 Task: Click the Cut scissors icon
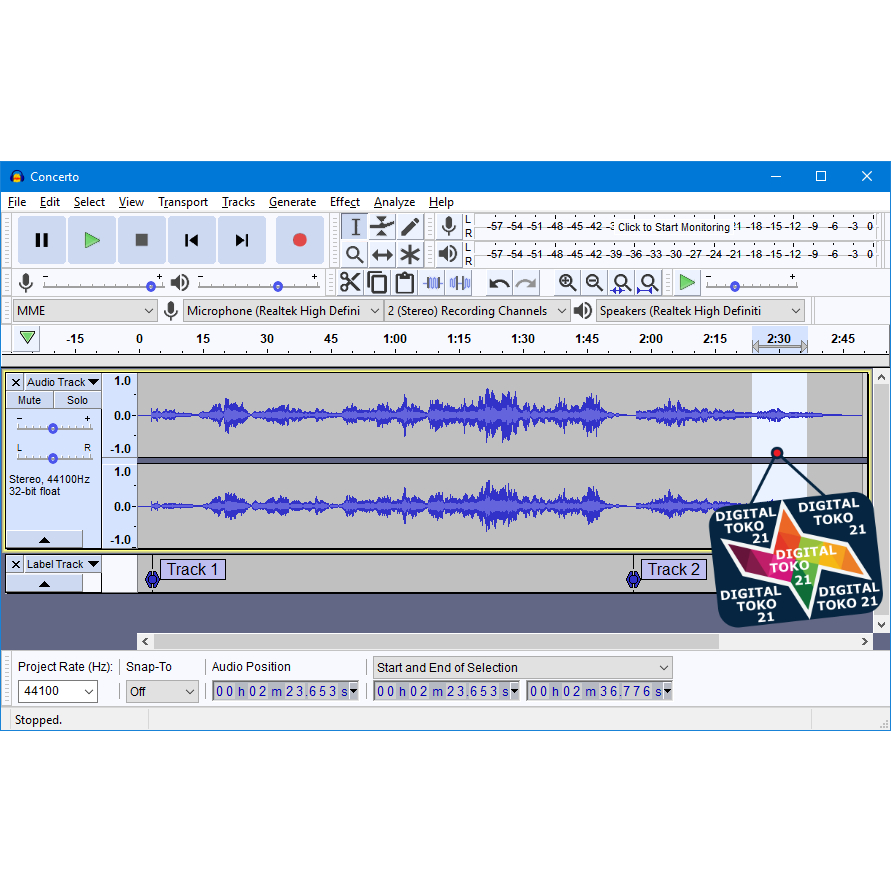350,283
